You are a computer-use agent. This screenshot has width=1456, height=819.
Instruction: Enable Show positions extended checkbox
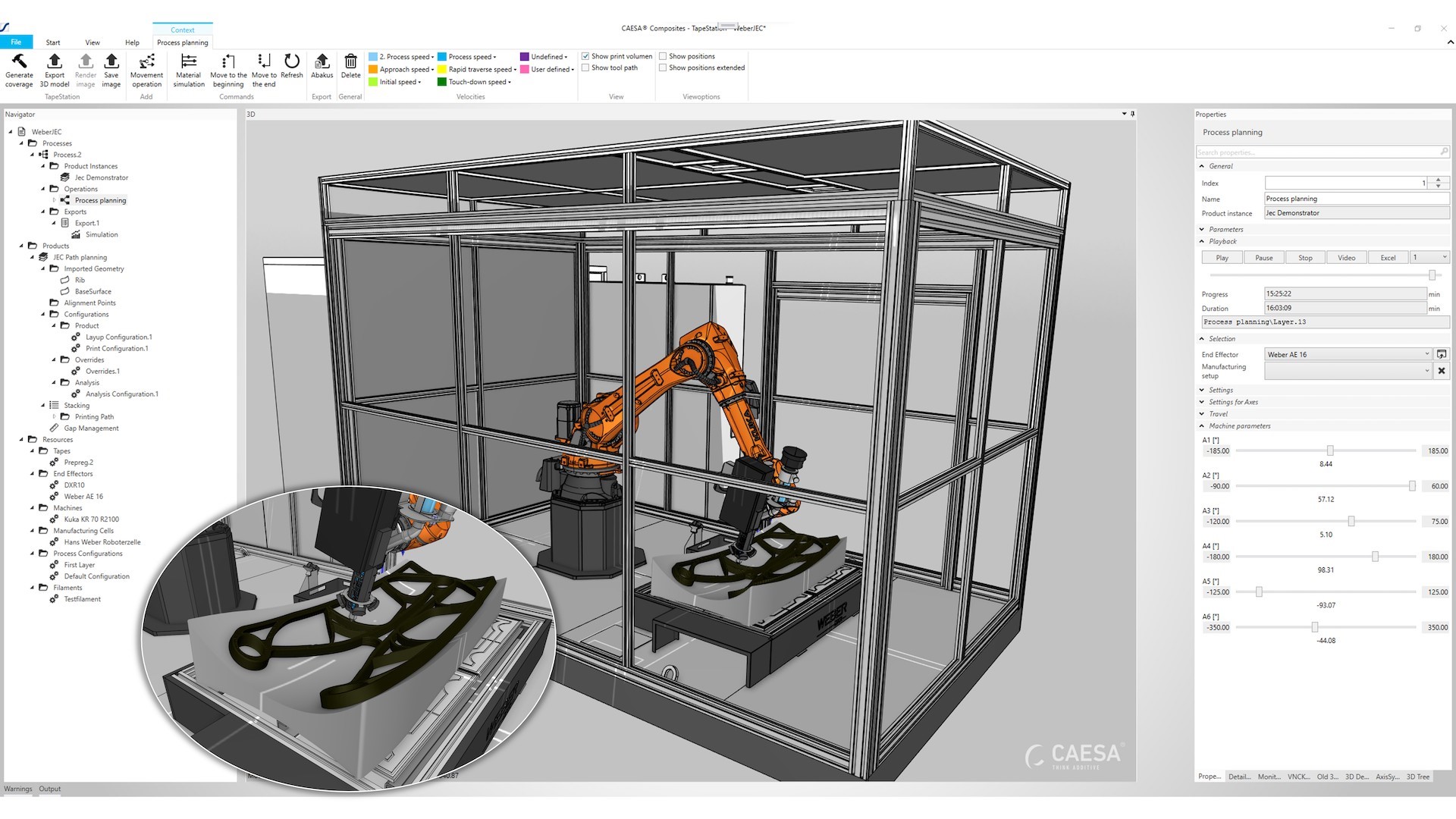[663, 67]
